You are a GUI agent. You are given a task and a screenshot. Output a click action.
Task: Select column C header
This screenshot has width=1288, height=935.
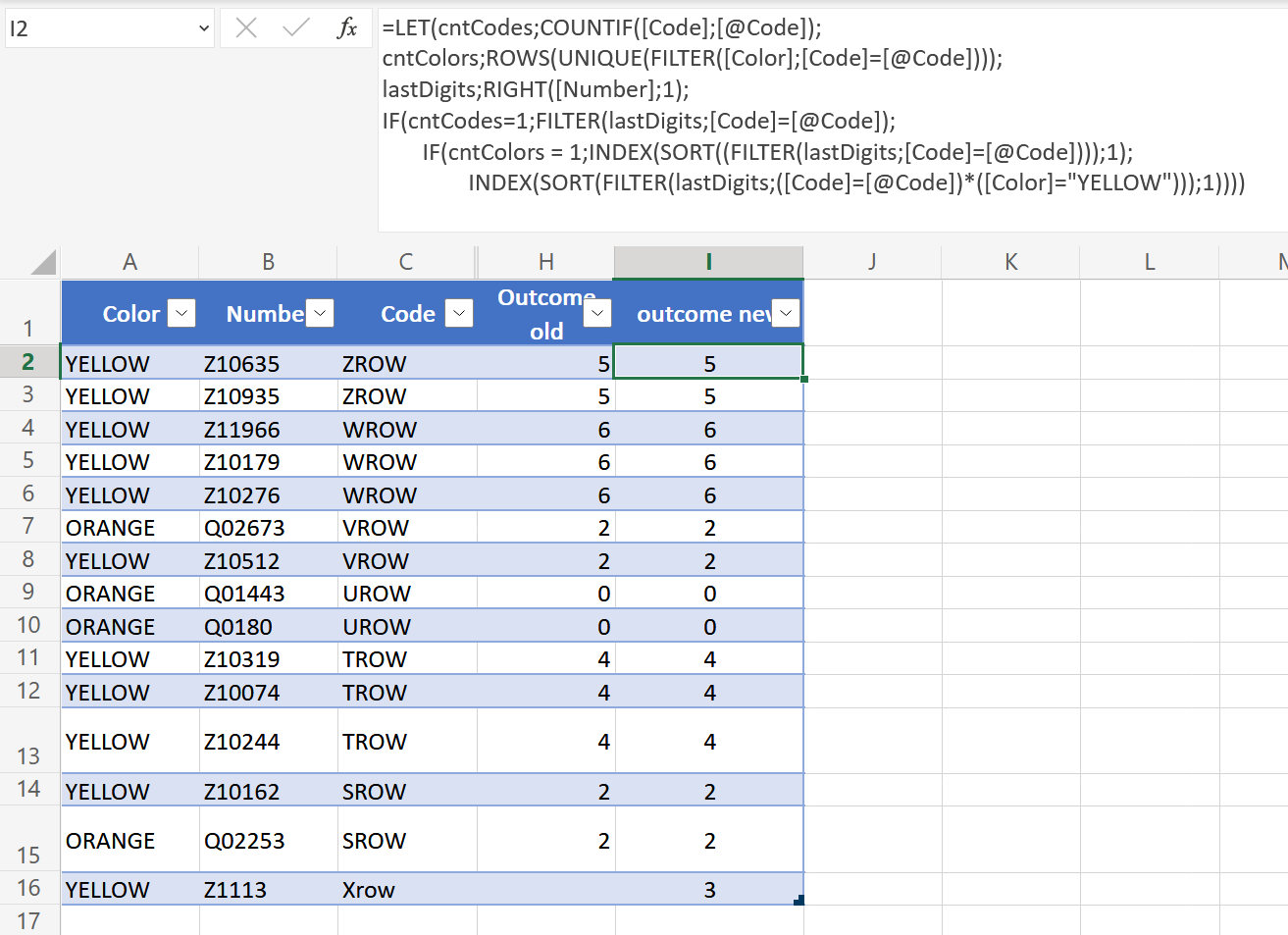(x=406, y=262)
